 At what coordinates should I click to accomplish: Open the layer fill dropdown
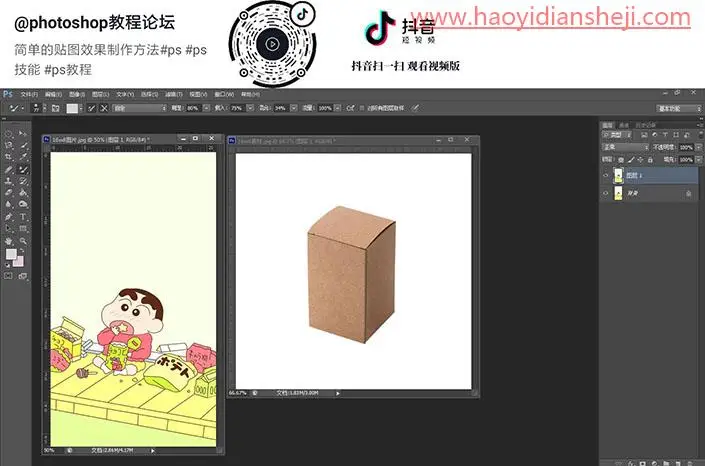coord(699,159)
